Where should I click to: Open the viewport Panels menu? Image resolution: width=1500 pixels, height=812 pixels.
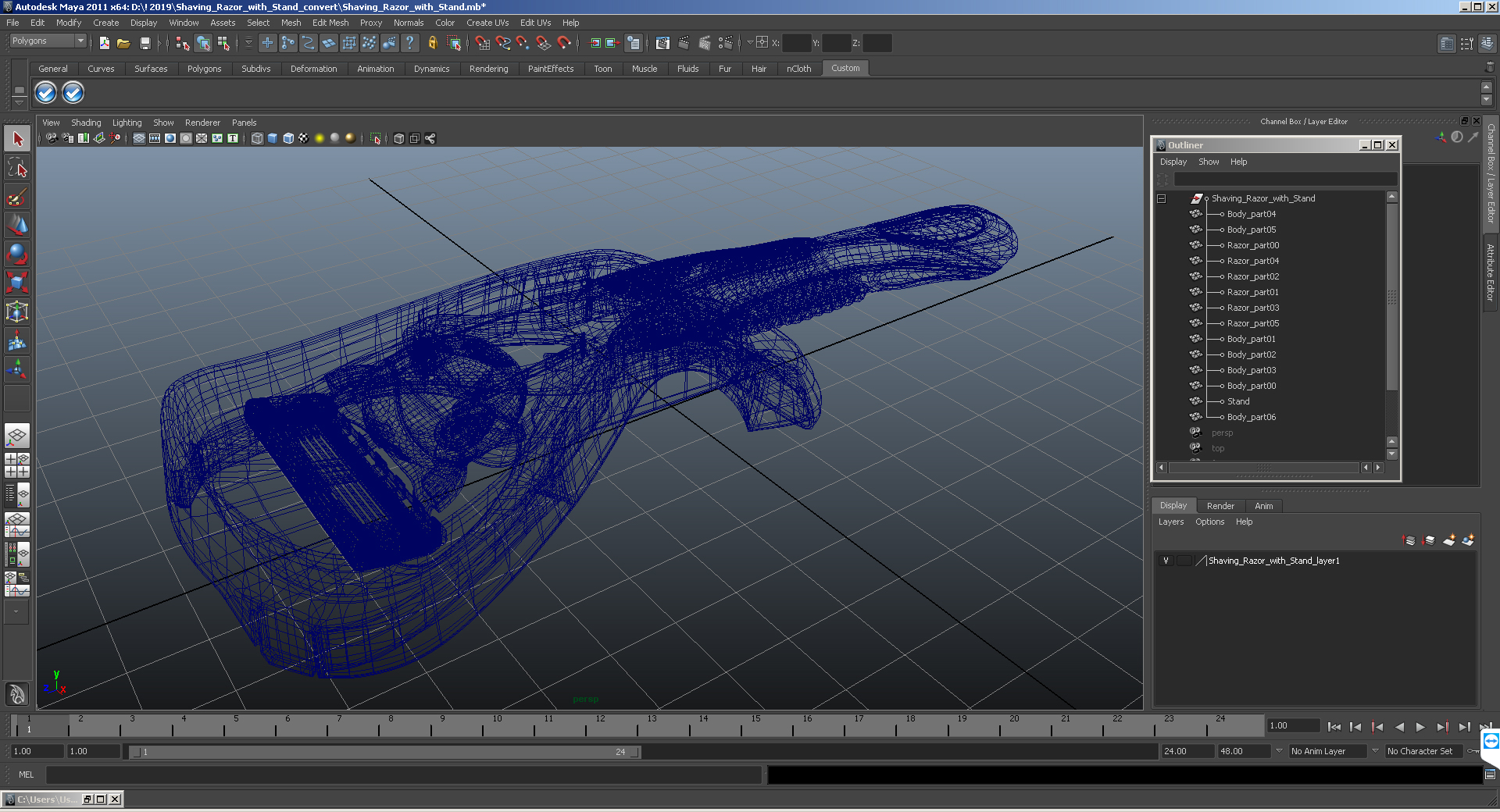[244, 123]
